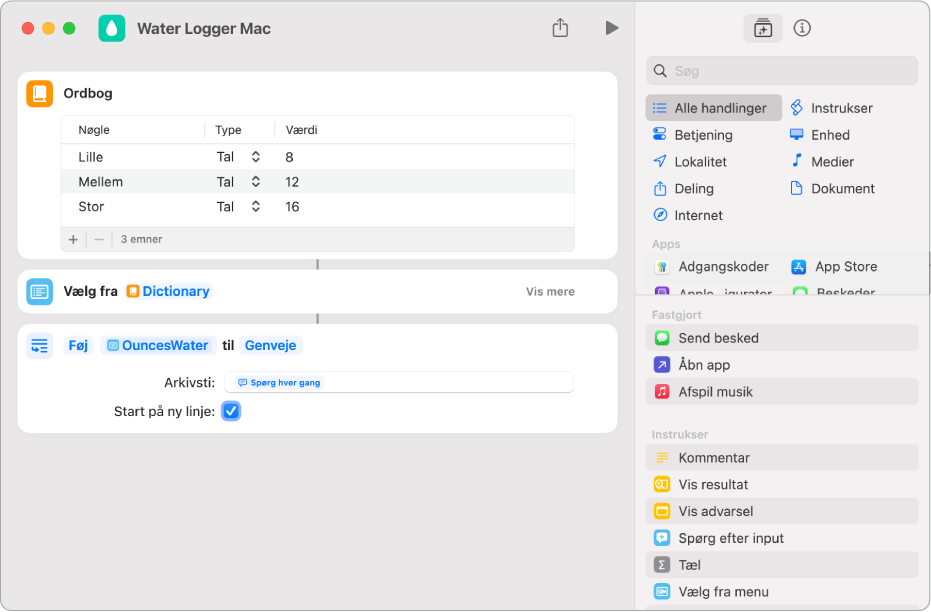Show shortcut details info icon
This screenshot has height=612, width=931.
tap(802, 28)
